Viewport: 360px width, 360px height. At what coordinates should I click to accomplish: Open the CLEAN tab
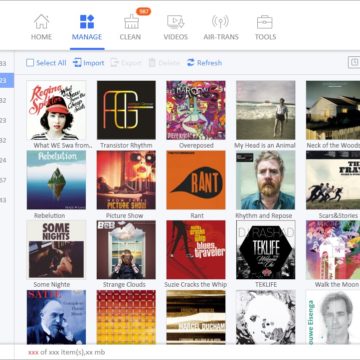[x=130, y=27]
